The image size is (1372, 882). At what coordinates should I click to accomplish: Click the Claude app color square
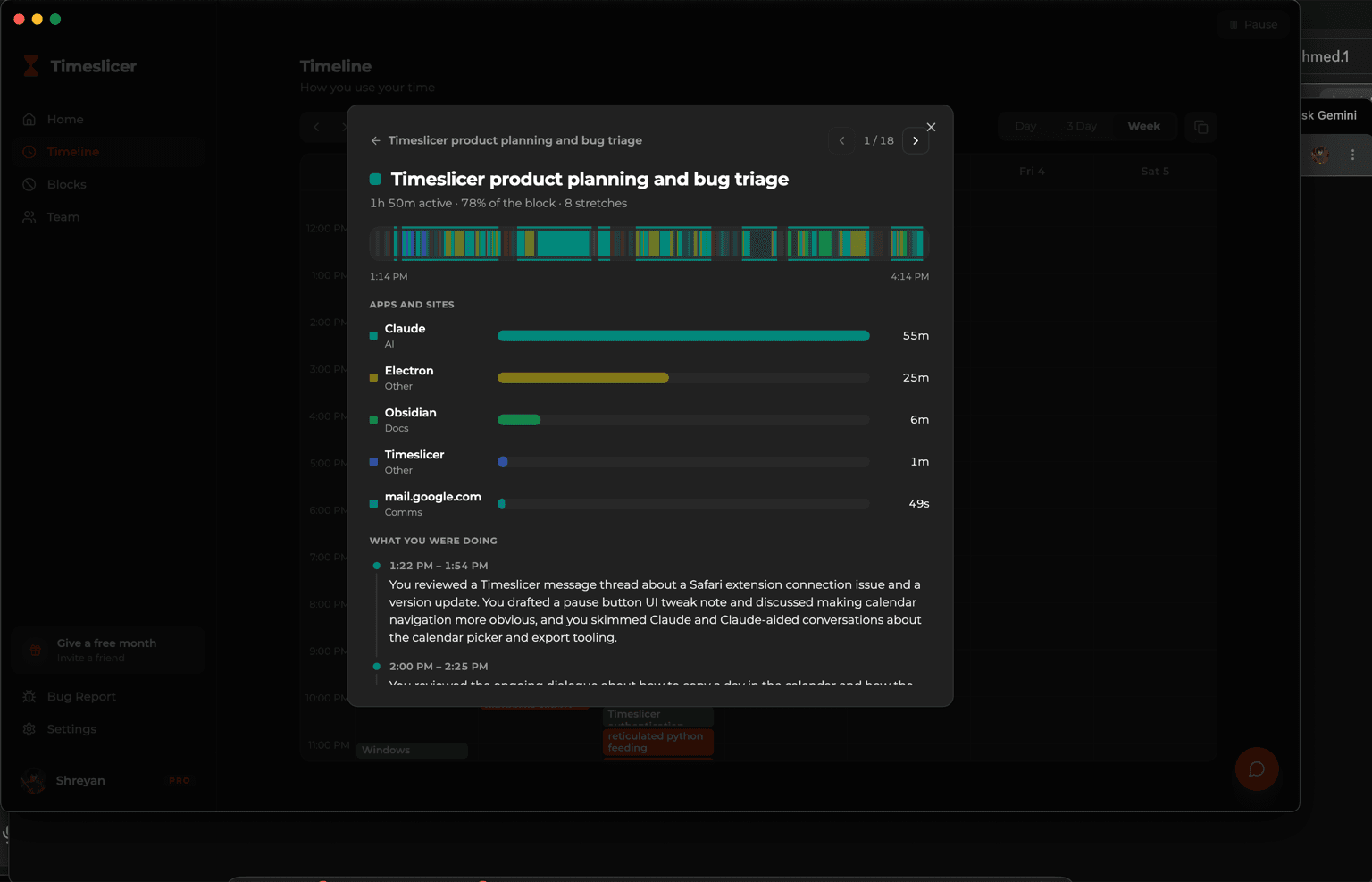[373, 336]
